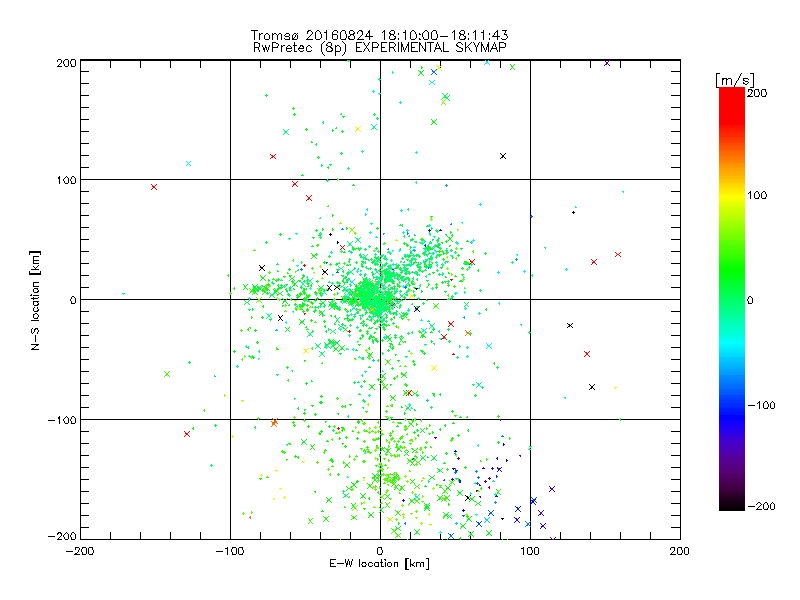Click the E-W axis "100" tick label

pos(530,551)
